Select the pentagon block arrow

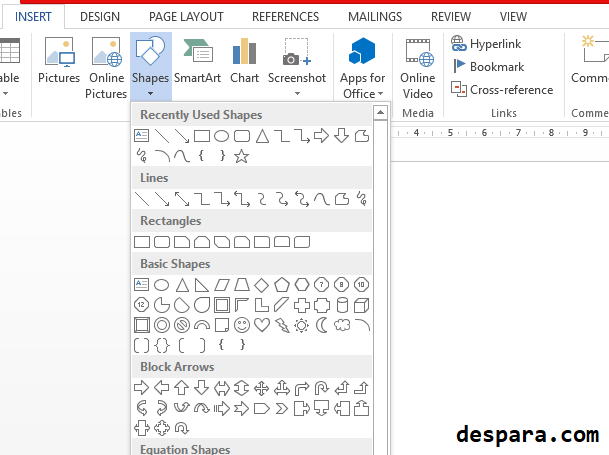(261, 408)
